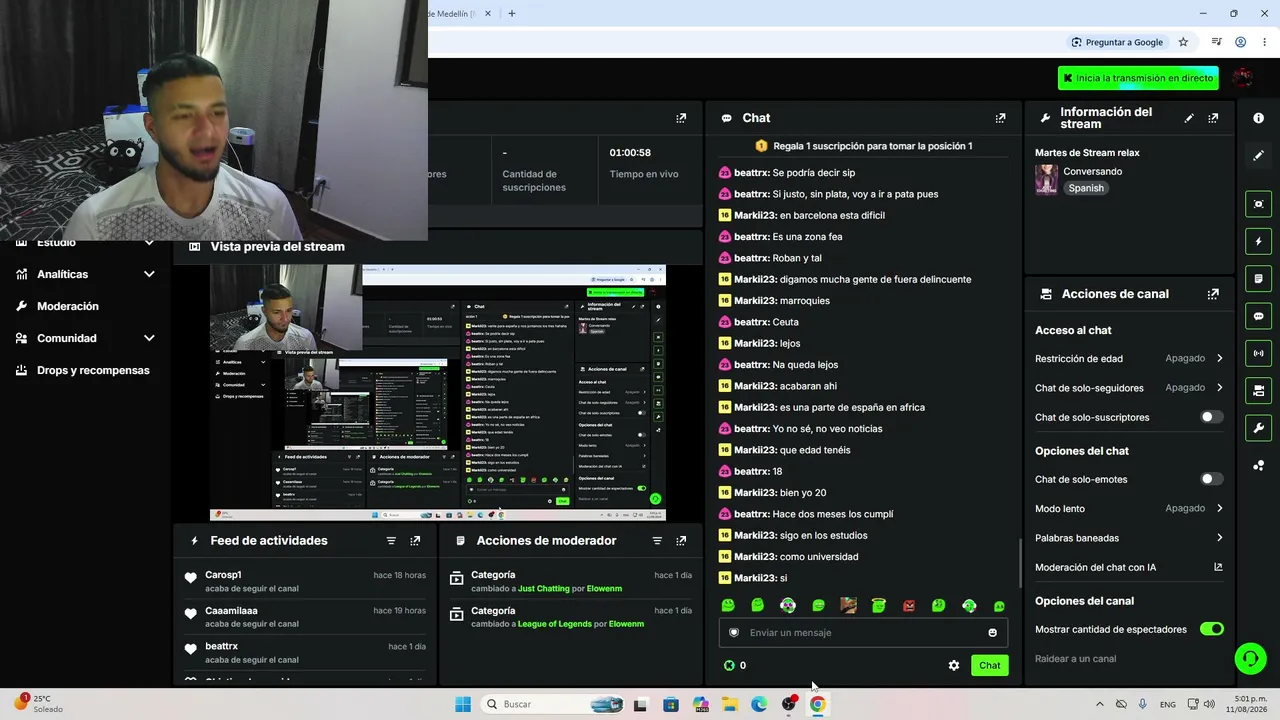Open the profile avatar in the top right
The image size is (1280, 720).
pos(1243,78)
